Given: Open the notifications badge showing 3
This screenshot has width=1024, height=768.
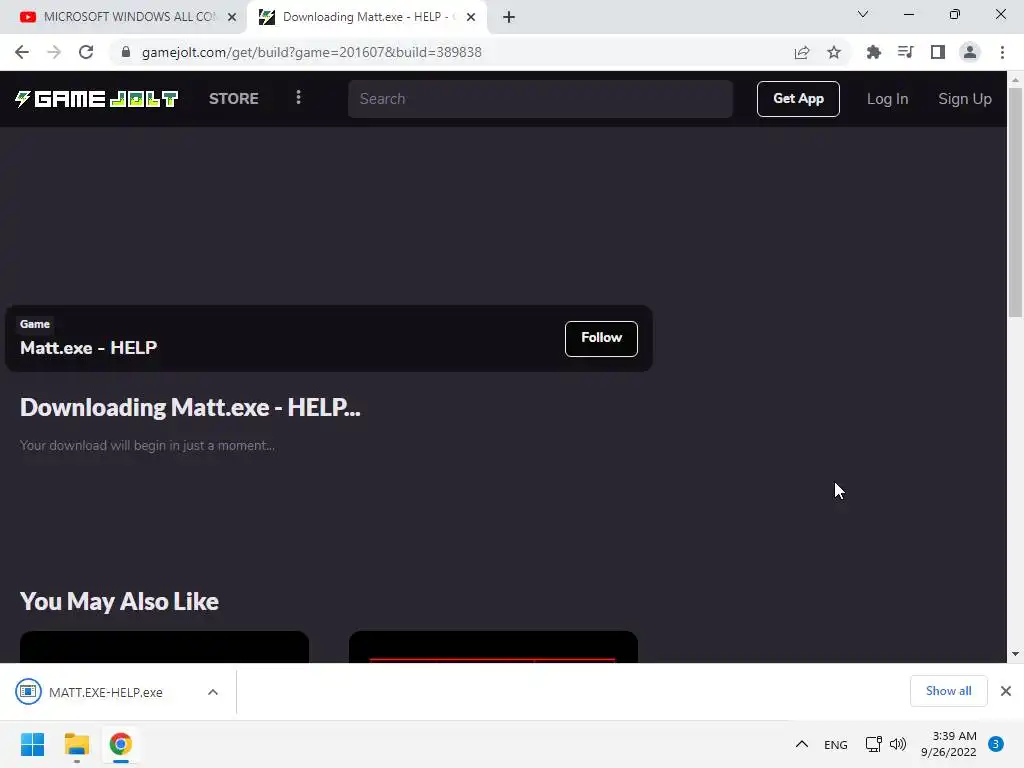Looking at the screenshot, I should pyautogui.click(x=996, y=744).
